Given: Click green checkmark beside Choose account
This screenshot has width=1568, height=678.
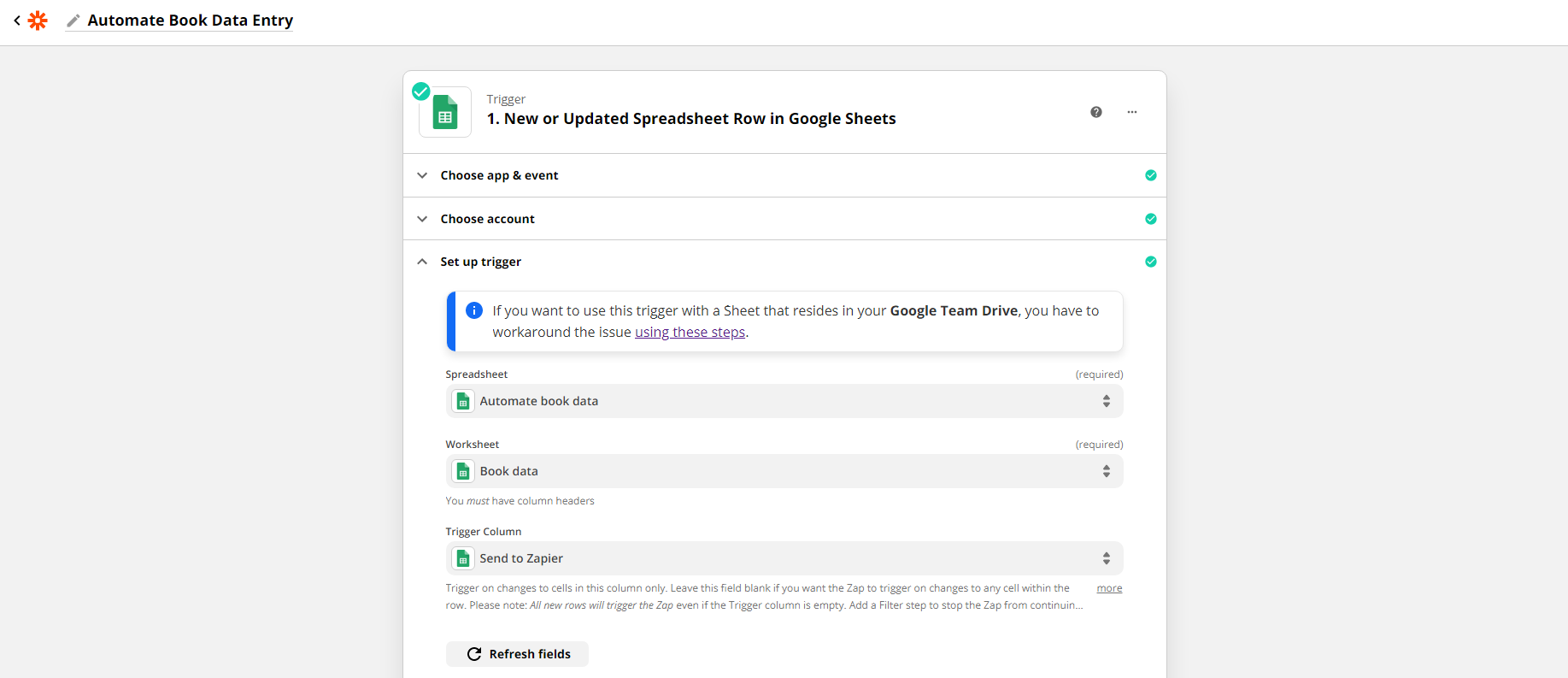Looking at the screenshot, I should (x=1150, y=219).
